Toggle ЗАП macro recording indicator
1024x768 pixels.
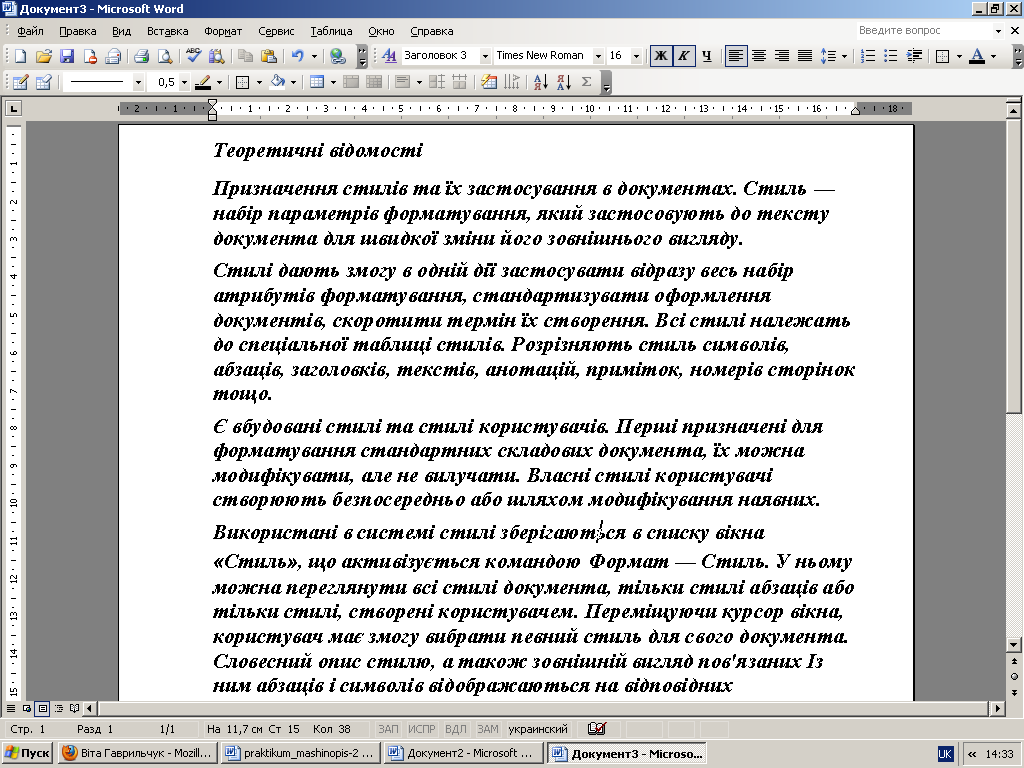(388, 729)
